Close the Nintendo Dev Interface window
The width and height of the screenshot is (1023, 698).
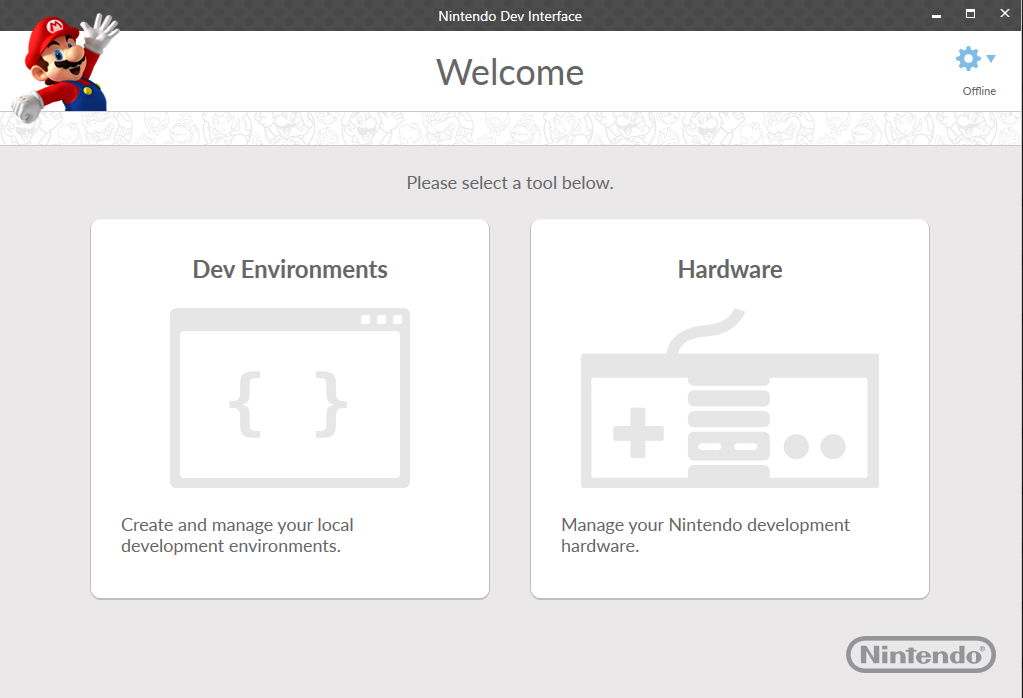click(x=1005, y=13)
